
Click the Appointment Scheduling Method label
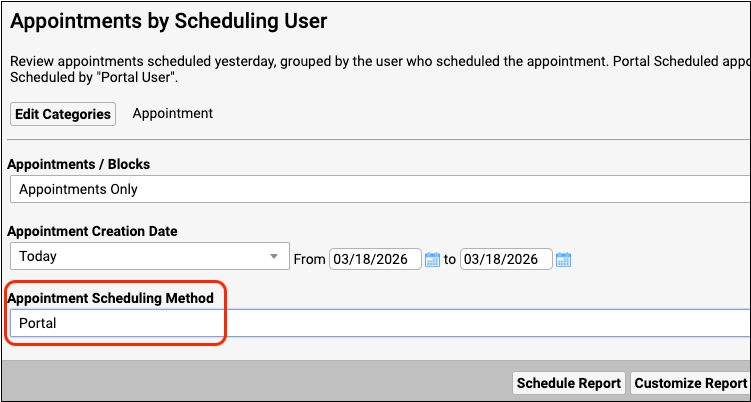110,299
